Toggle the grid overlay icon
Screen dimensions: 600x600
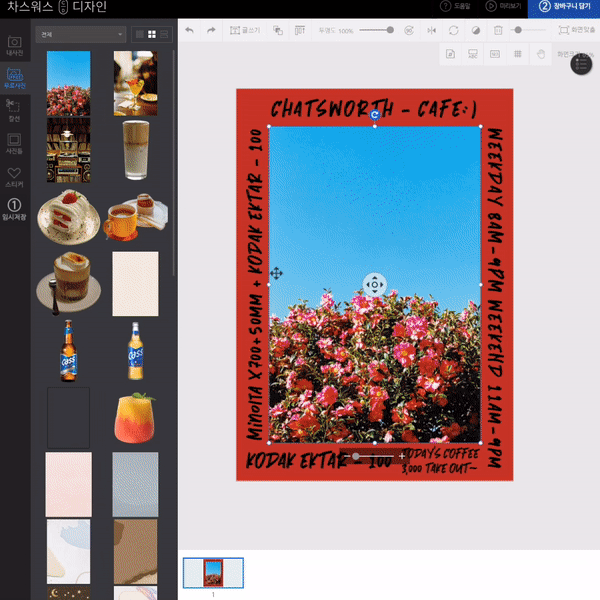(517, 54)
